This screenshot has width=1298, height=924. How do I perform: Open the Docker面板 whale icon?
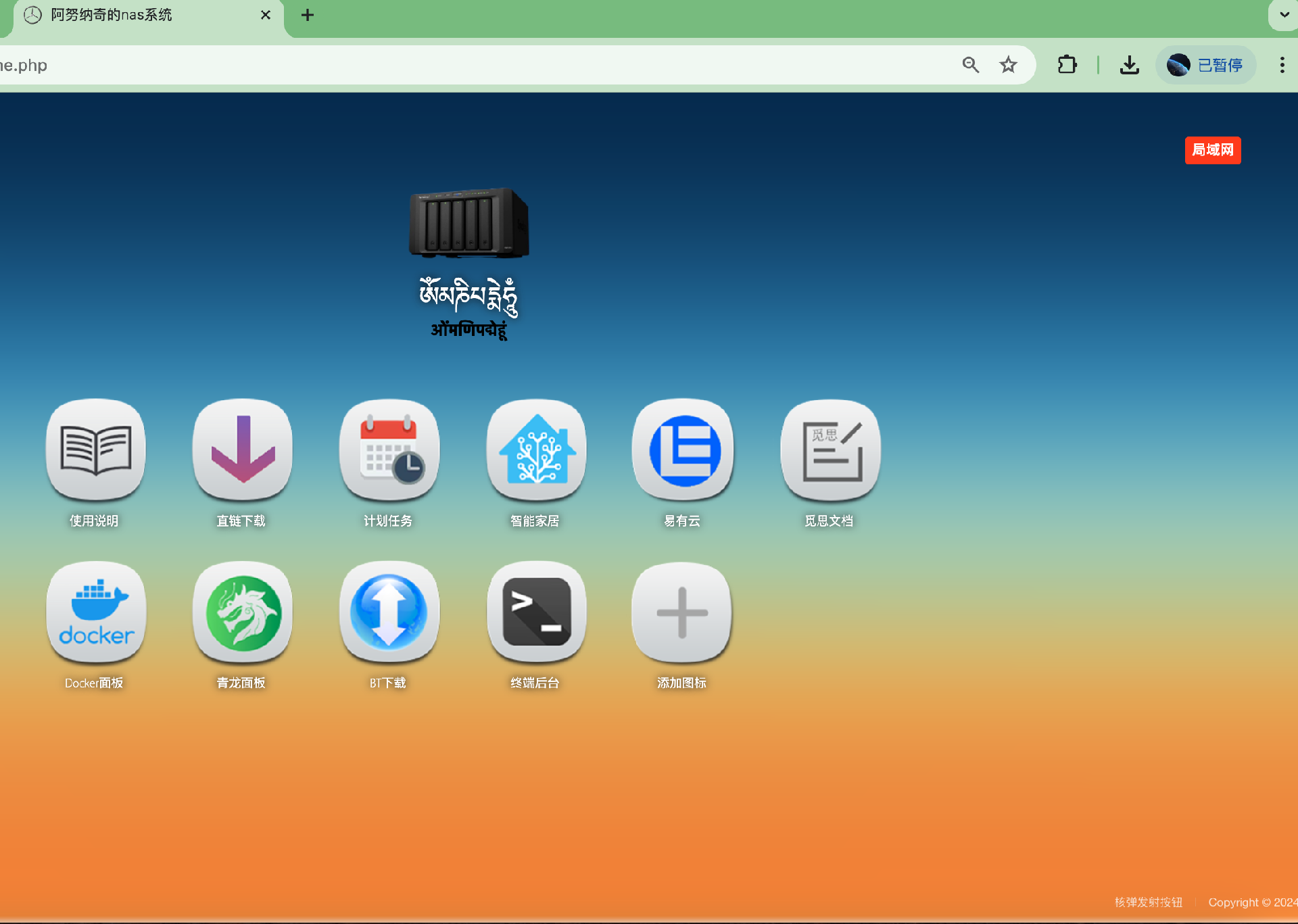point(95,612)
